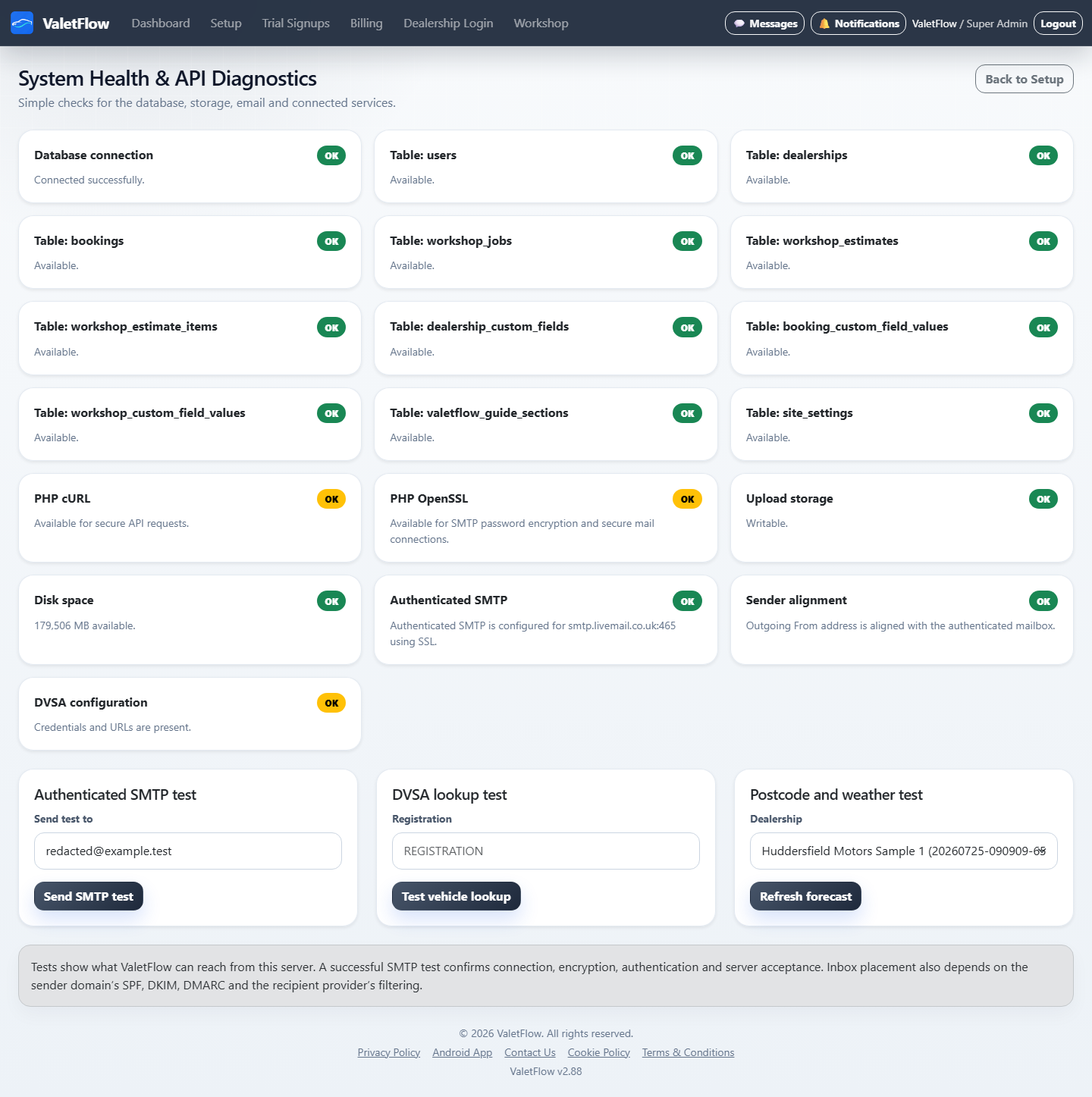Switch to the Workshop section

pos(541,24)
